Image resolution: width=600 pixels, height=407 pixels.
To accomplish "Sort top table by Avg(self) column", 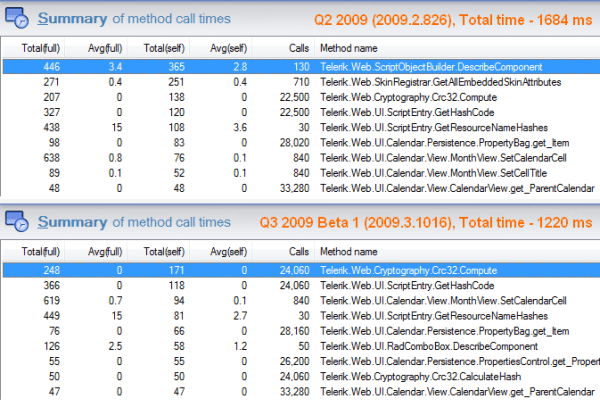I will 221,48.
